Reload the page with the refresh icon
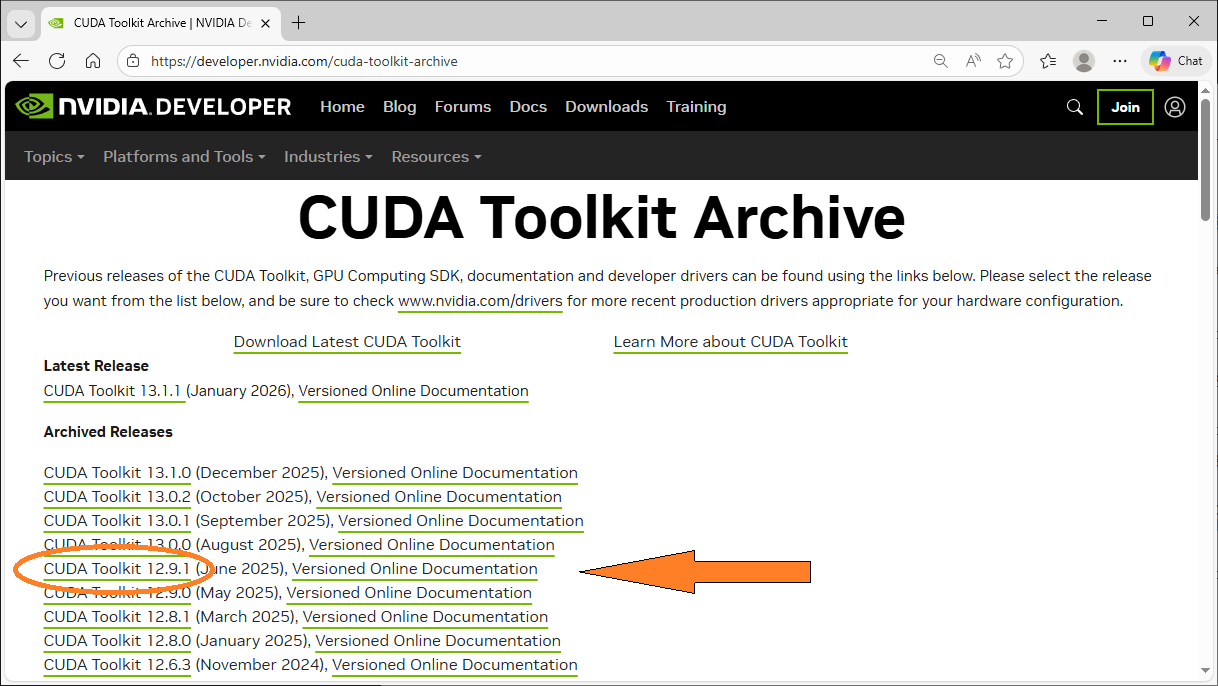The width and height of the screenshot is (1218, 686). click(x=57, y=60)
